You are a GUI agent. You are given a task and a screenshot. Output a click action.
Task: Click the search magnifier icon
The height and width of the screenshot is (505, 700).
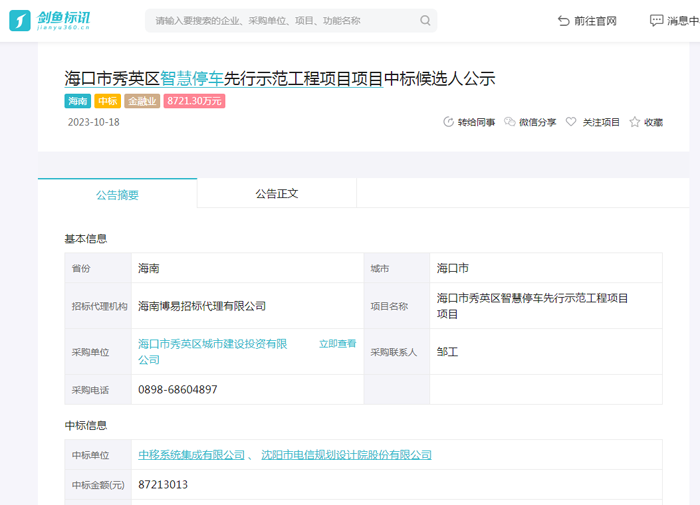tap(425, 21)
